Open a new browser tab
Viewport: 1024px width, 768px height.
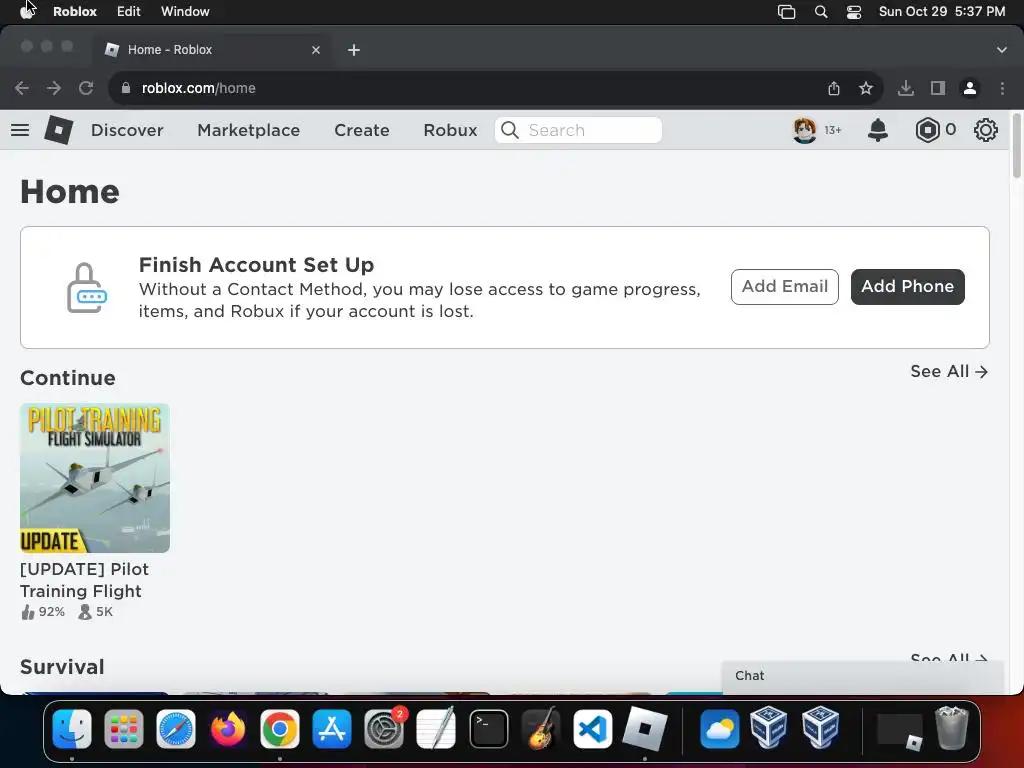click(354, 50)
